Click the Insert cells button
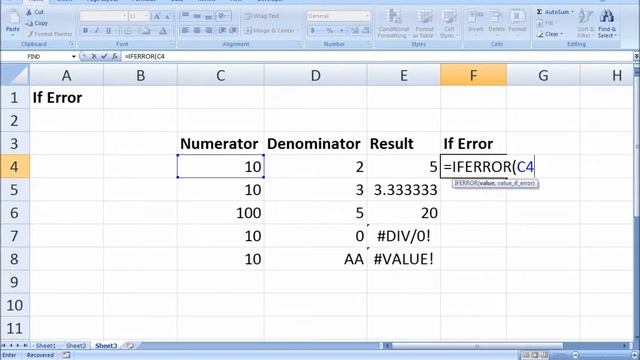 (475, 21)
